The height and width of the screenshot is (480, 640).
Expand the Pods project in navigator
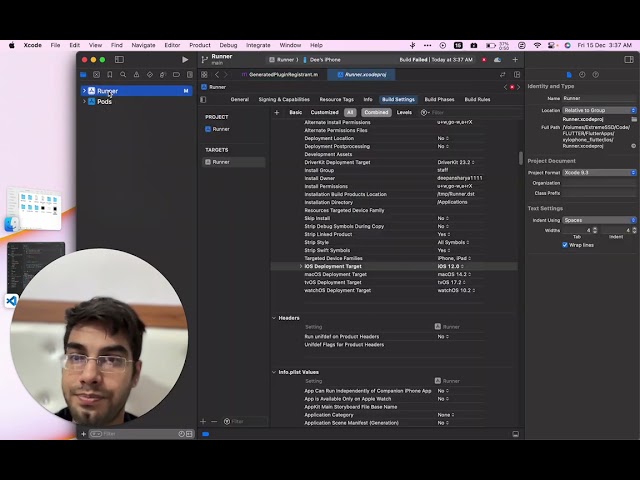[84, 101]
